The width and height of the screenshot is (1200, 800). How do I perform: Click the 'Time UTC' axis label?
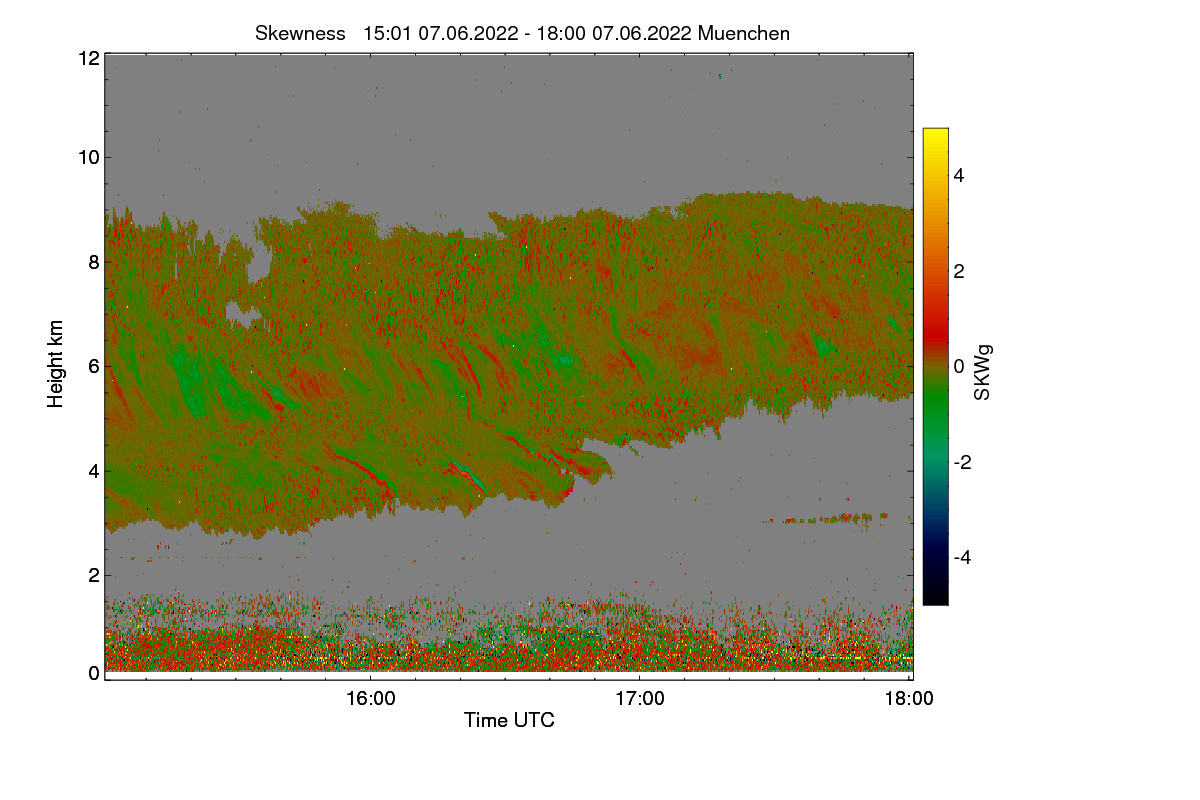(x=509, y=720)
